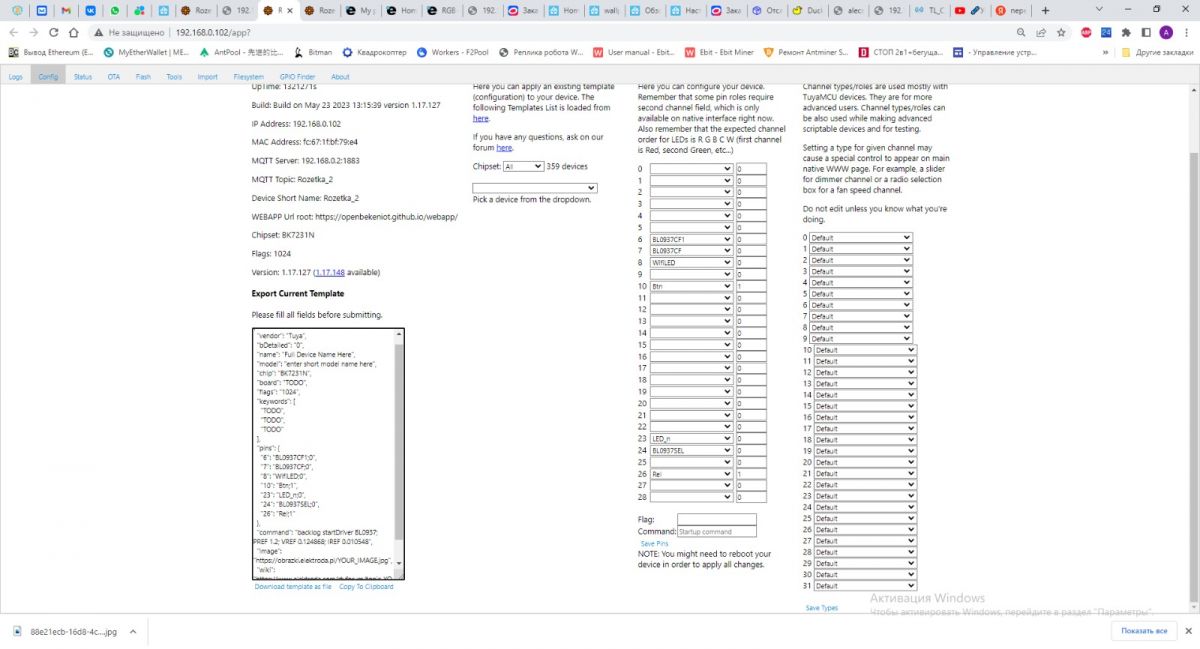Open channel 0 type dropdown set to Default

[861, 238]
